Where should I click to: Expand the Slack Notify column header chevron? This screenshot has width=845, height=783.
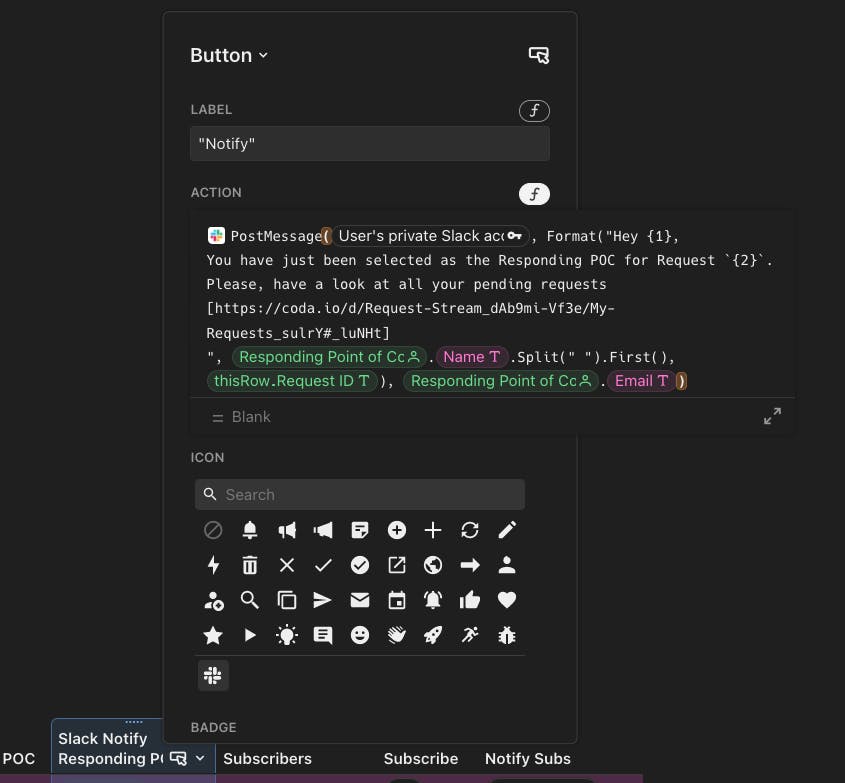coord(200,758)
